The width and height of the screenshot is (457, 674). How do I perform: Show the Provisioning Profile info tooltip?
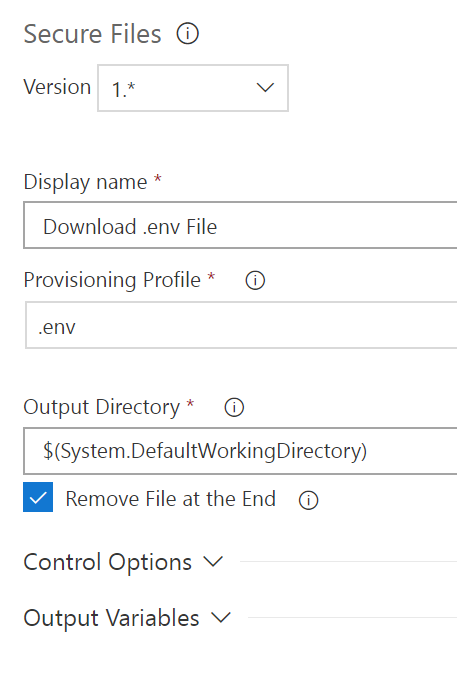click(255, 281)
